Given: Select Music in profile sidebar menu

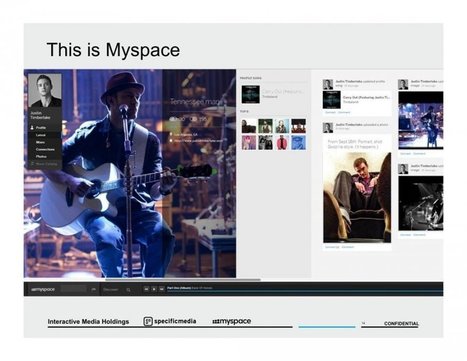Looking at the screenshot, I should pyautogui.click(x=40, y=142).
